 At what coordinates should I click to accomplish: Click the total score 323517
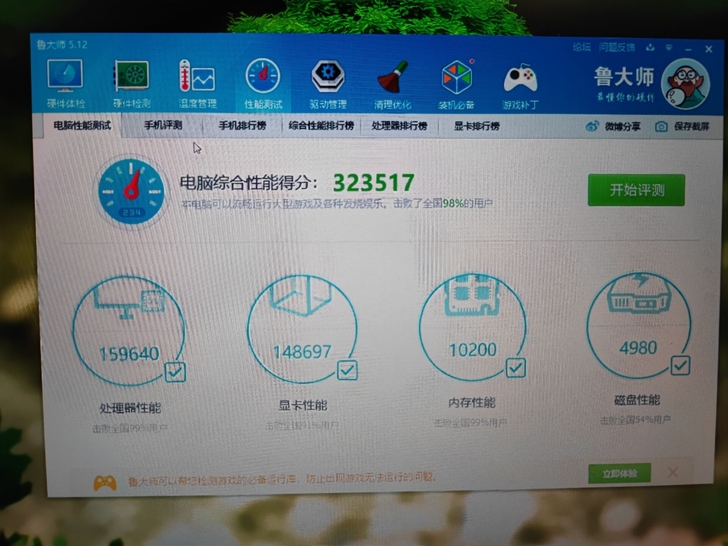(373, 182)
